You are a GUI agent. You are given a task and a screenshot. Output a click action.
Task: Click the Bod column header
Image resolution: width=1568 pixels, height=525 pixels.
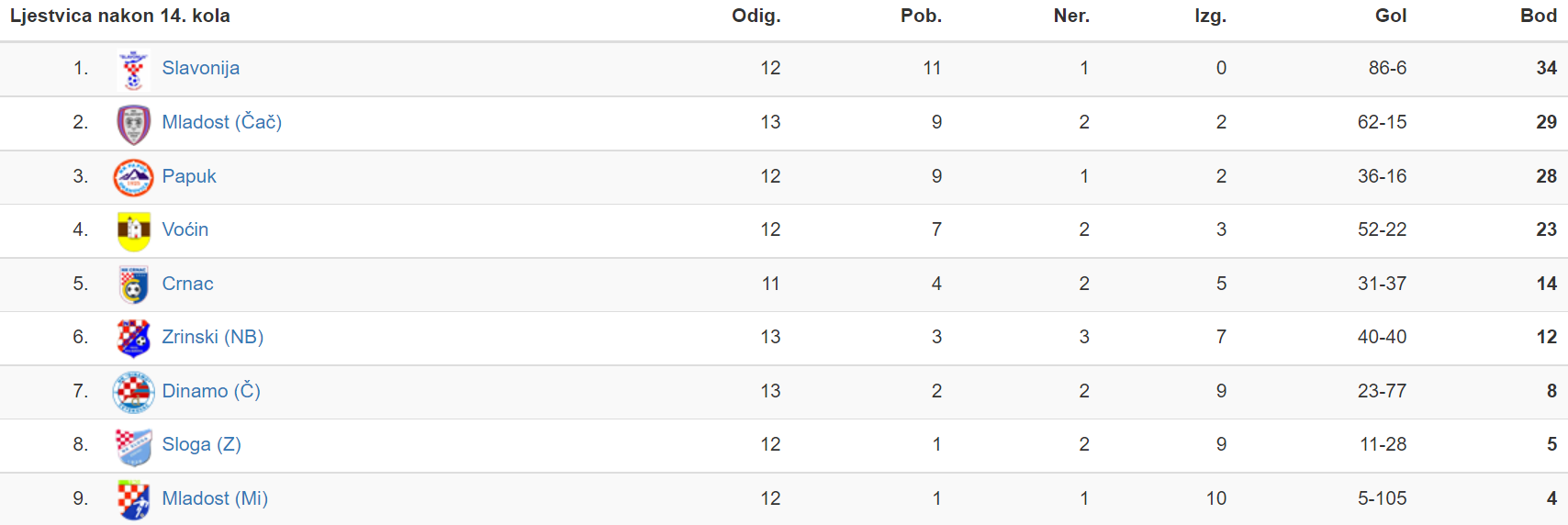coord(1539,16)
